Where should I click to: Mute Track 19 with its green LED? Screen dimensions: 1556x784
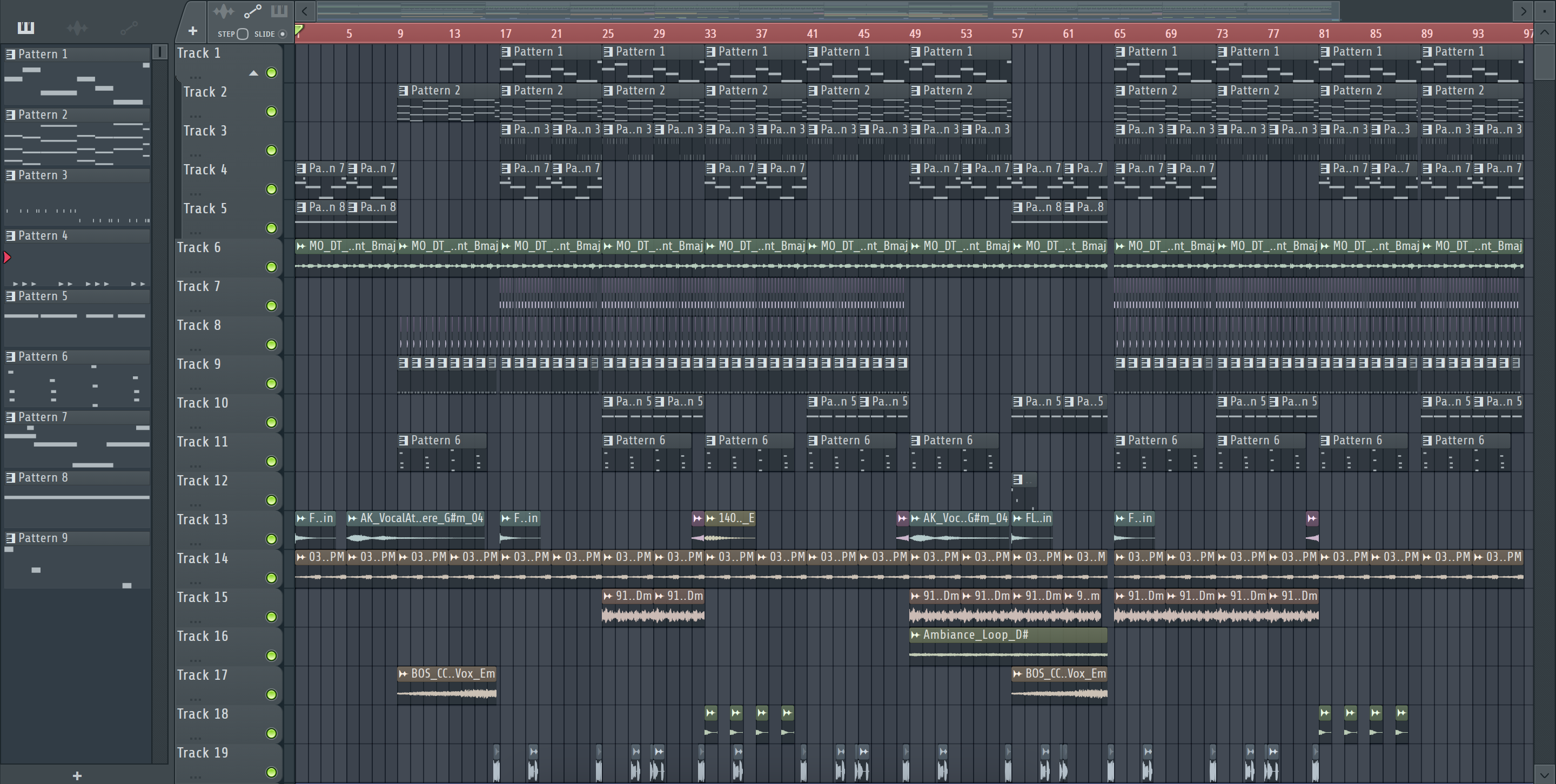[x=271, y=772]
